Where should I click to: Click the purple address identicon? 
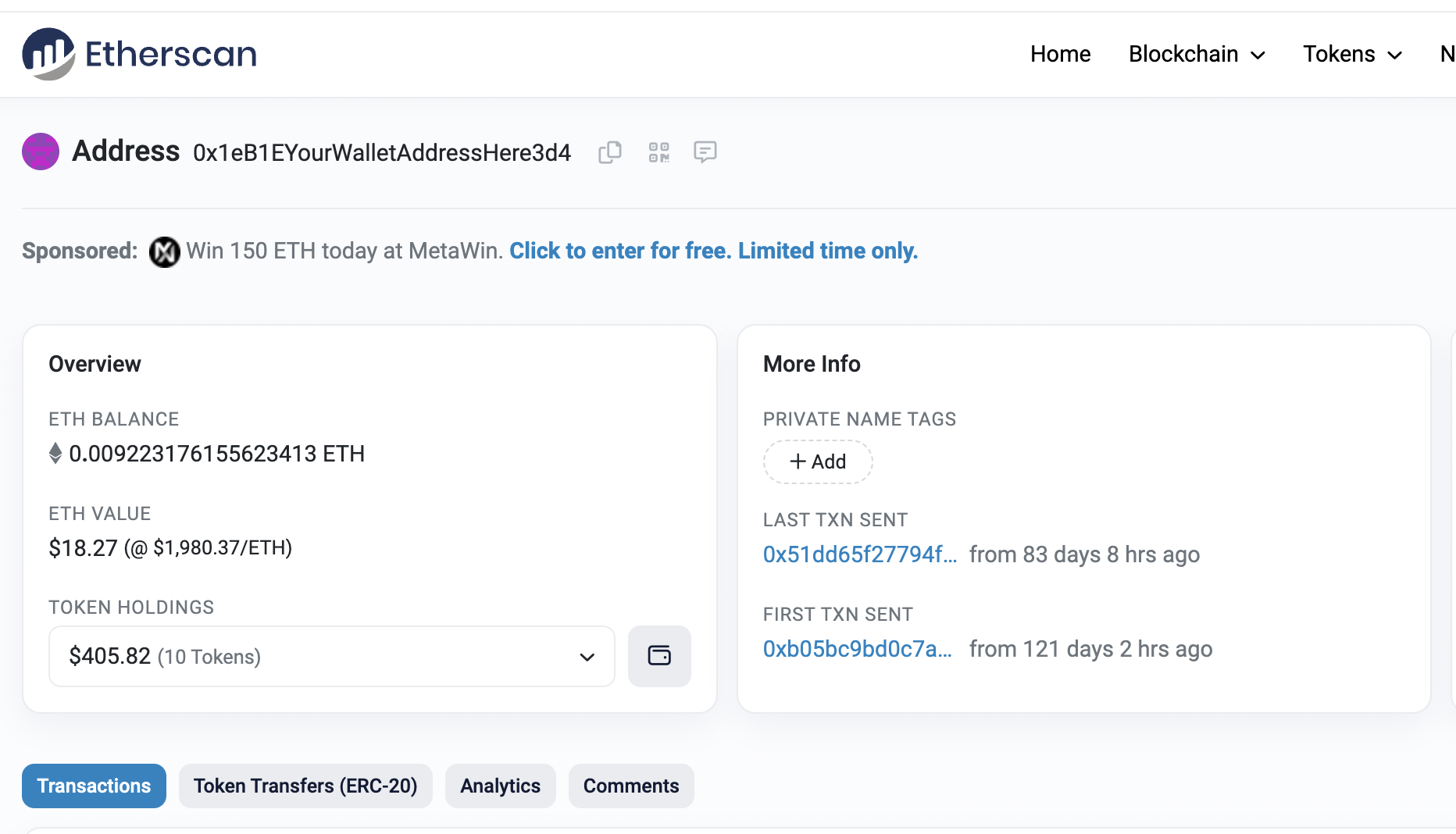point(41,151)
